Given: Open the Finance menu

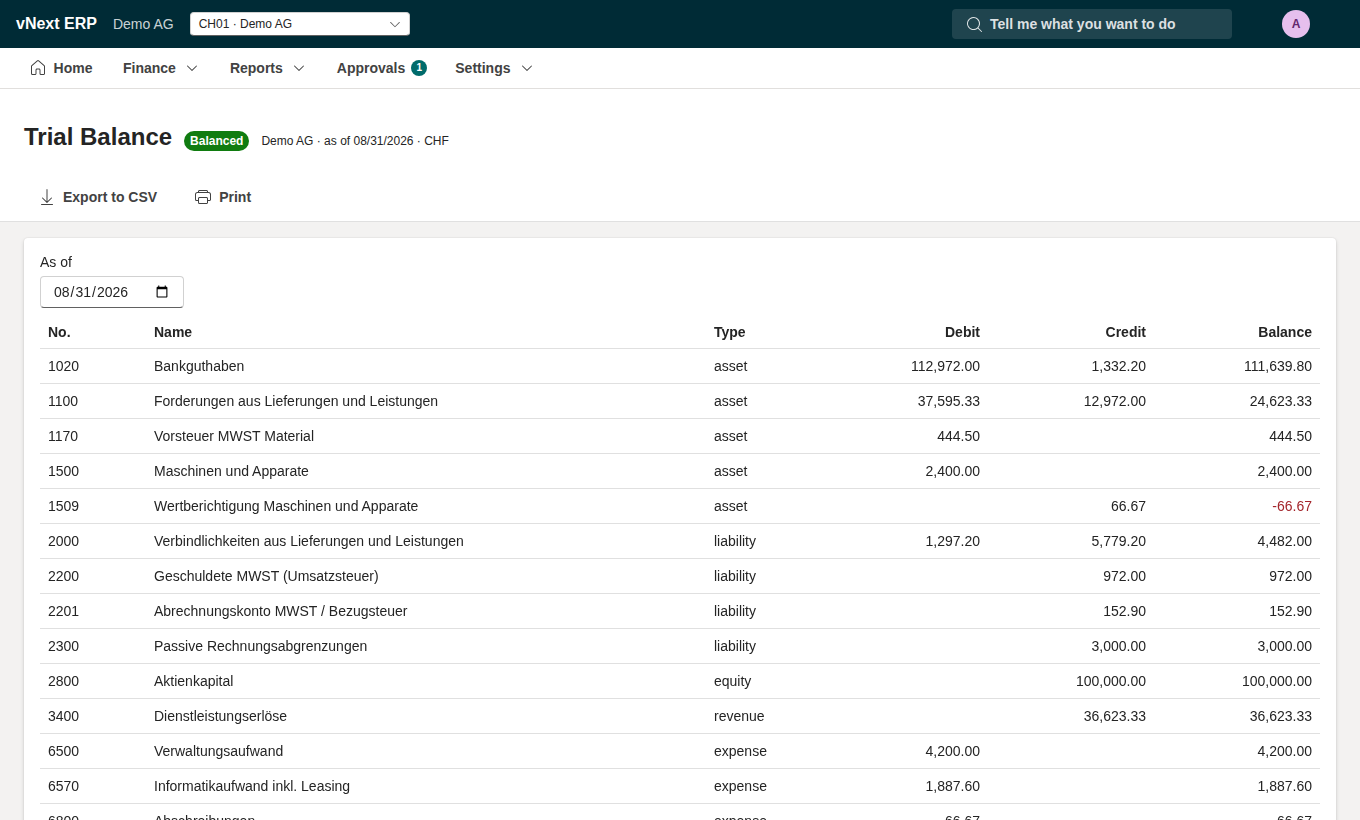Looking at the screenshot, I should tap(161, 68).
